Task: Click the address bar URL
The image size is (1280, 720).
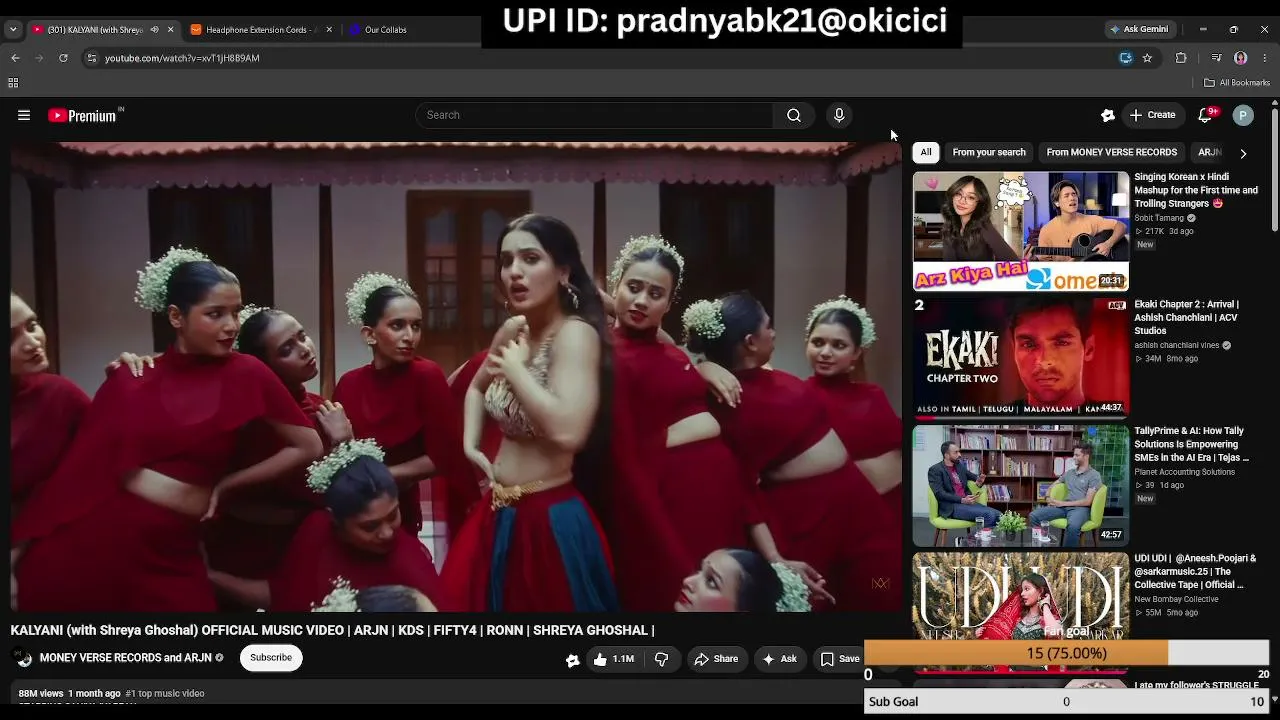Action: (182, 58)
